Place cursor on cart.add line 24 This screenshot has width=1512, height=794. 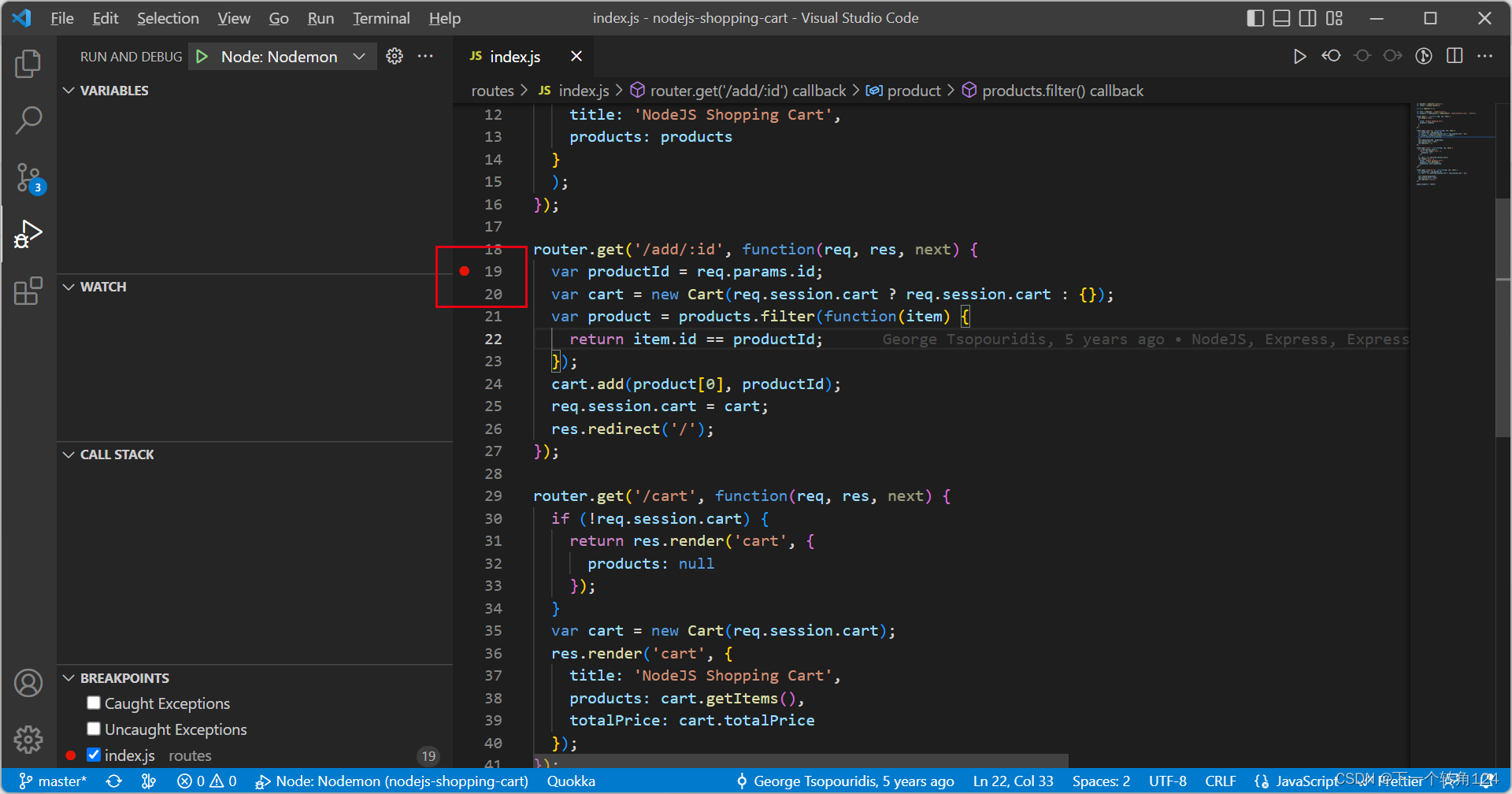(695, 384)
